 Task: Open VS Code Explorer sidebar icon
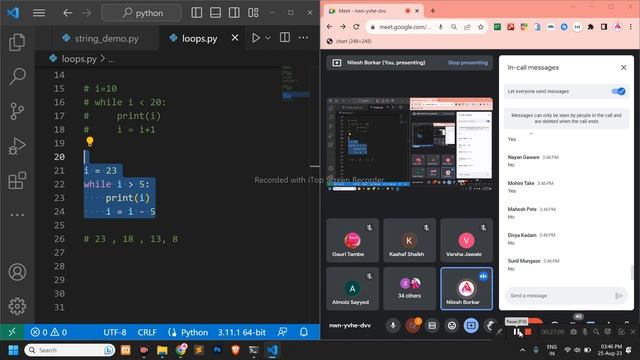pos(17,42)
